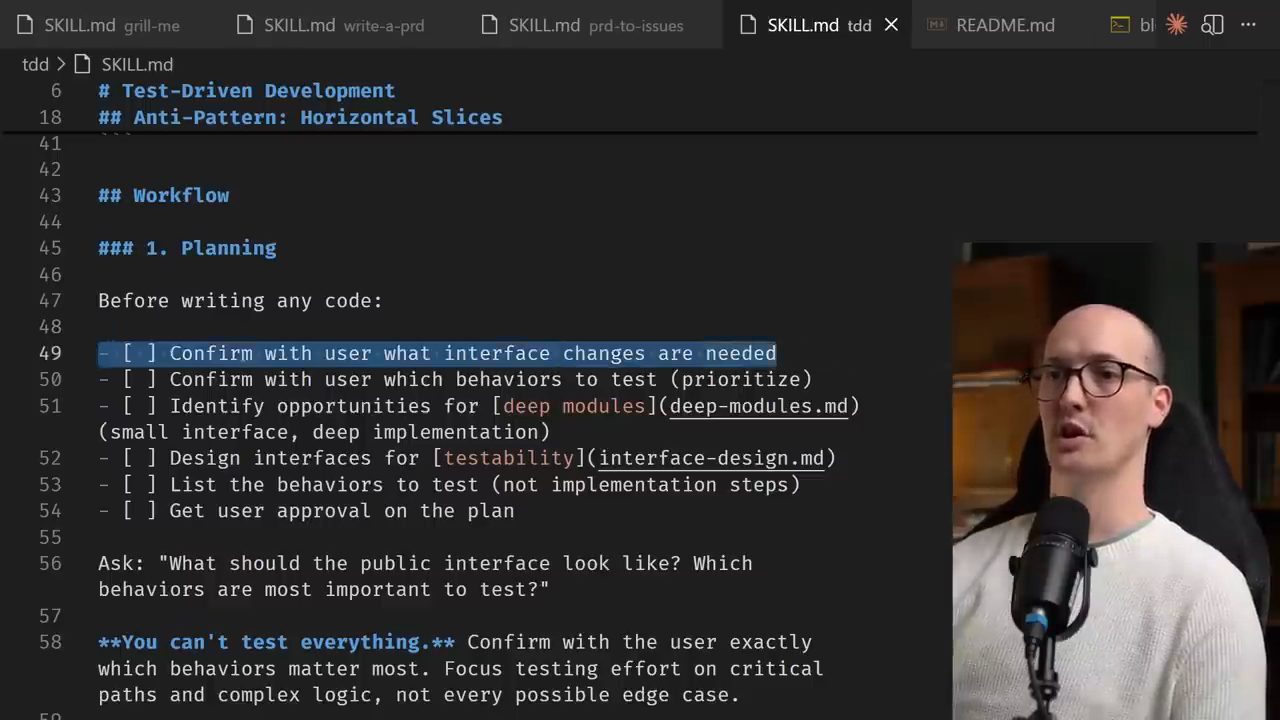Click the ## Workflow heading
Image resolution: width=1280 pixels, height=720 pixels.
coord(164,195)
